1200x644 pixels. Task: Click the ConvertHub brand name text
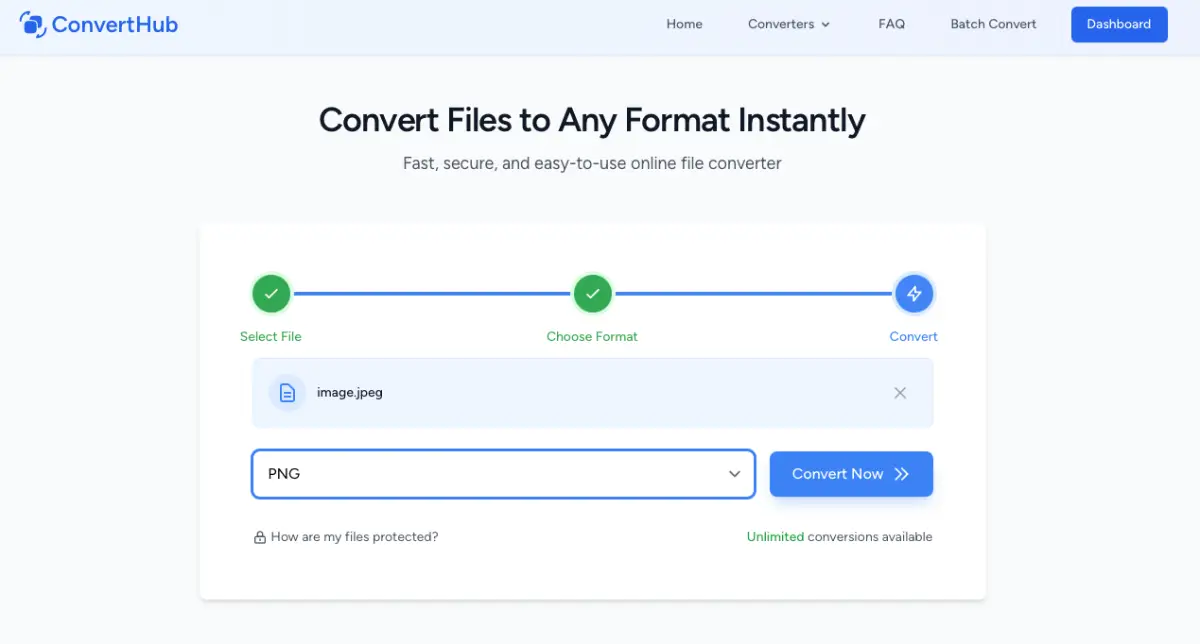(114, 24)
